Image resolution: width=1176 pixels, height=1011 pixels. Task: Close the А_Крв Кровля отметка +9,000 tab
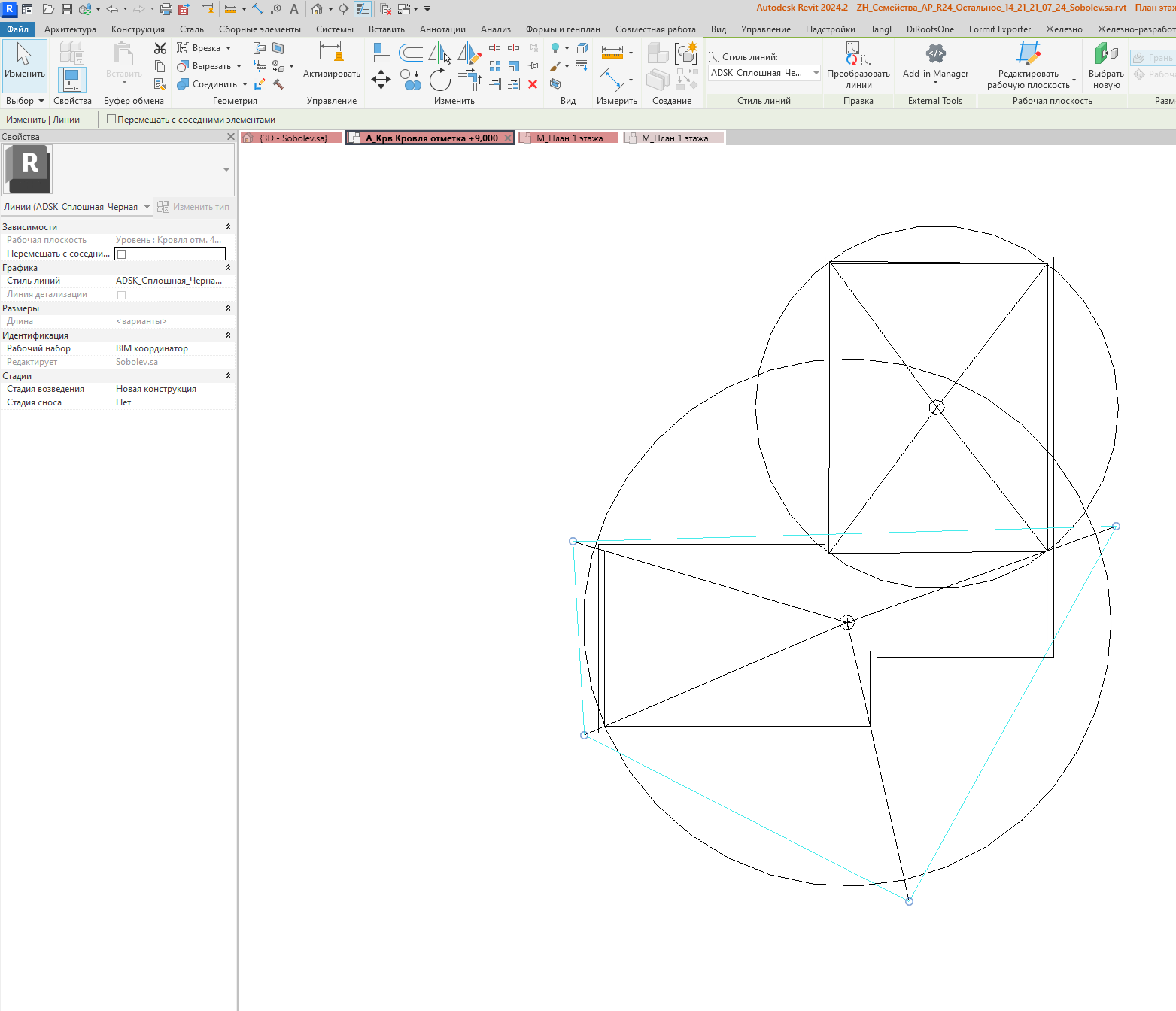click(508, 138)
